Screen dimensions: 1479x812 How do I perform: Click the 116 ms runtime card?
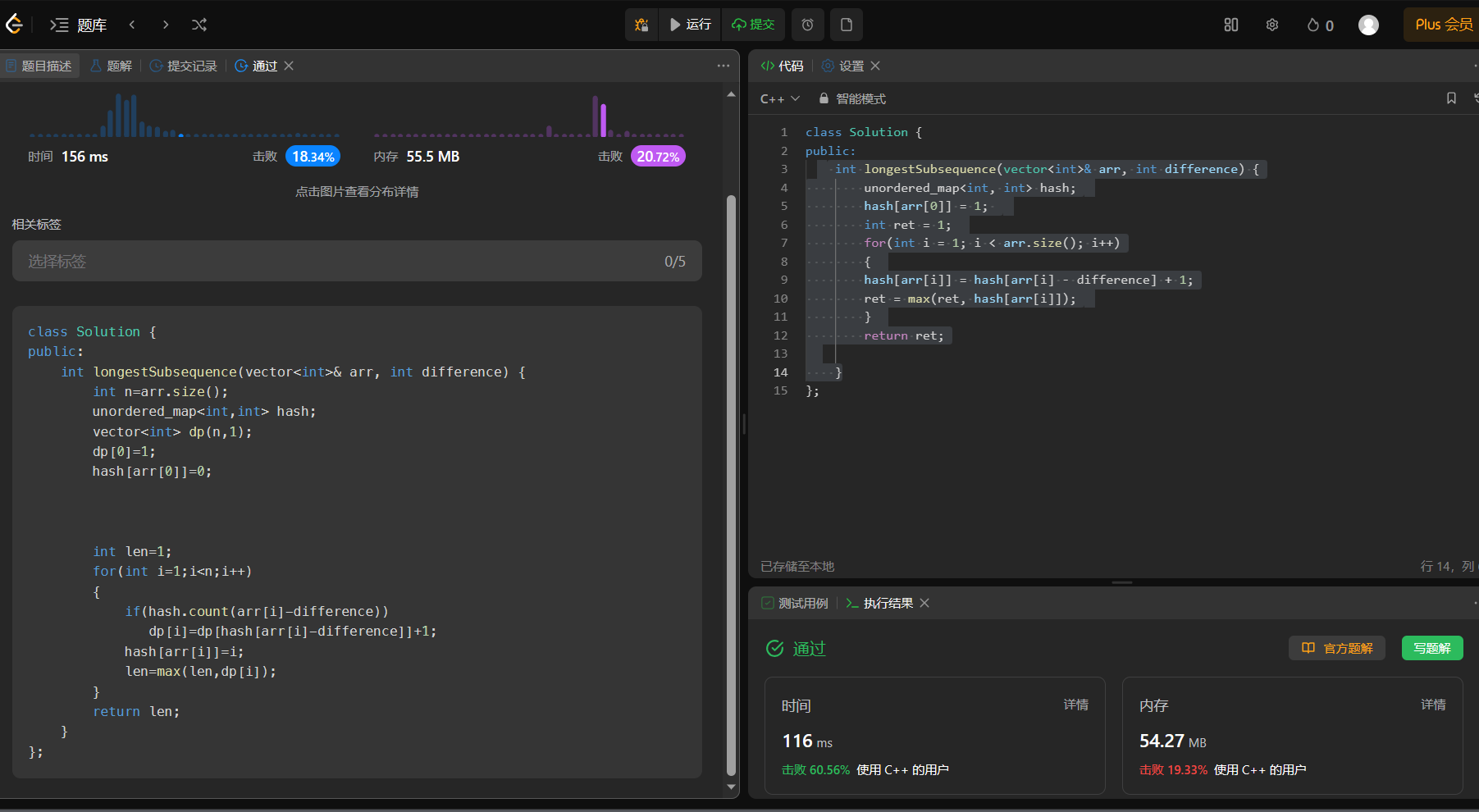pos(935,736)
